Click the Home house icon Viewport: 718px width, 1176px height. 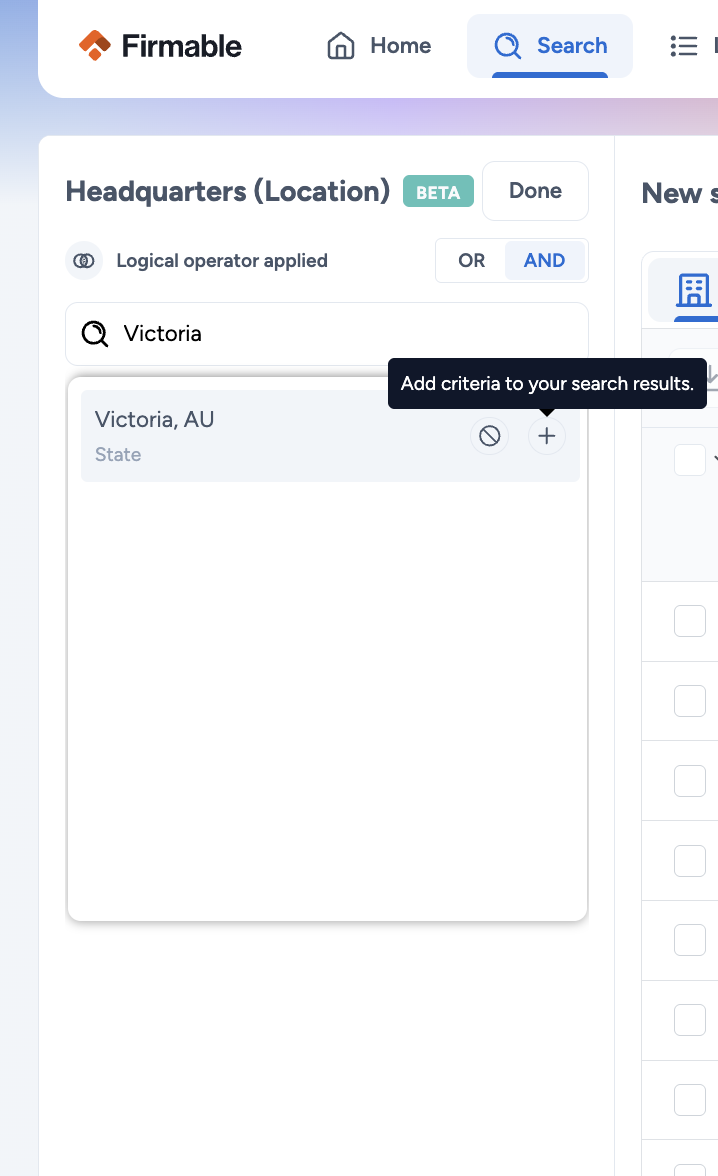point(341,46)
